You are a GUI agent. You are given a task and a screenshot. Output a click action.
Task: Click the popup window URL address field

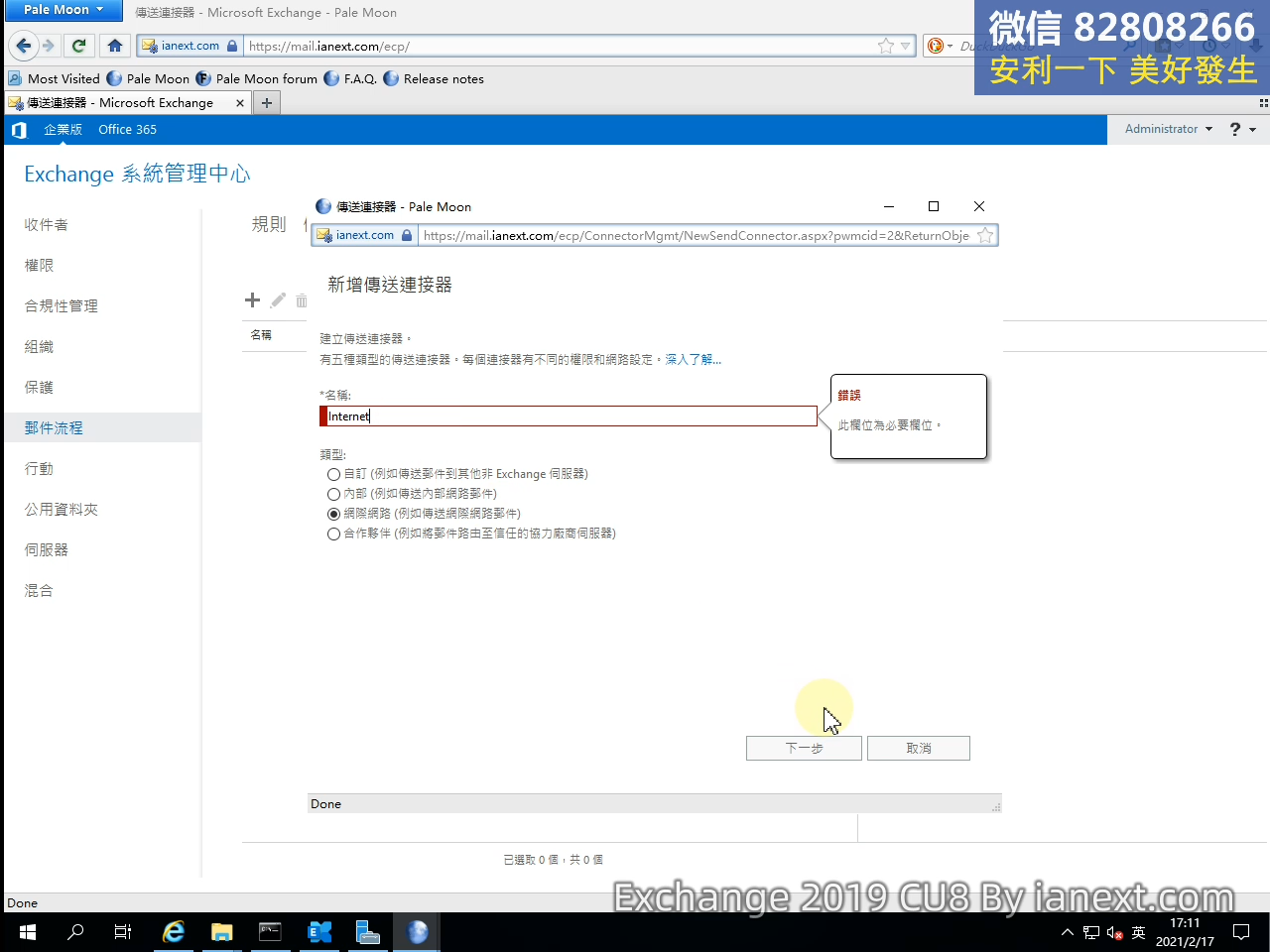coord(696,235)
